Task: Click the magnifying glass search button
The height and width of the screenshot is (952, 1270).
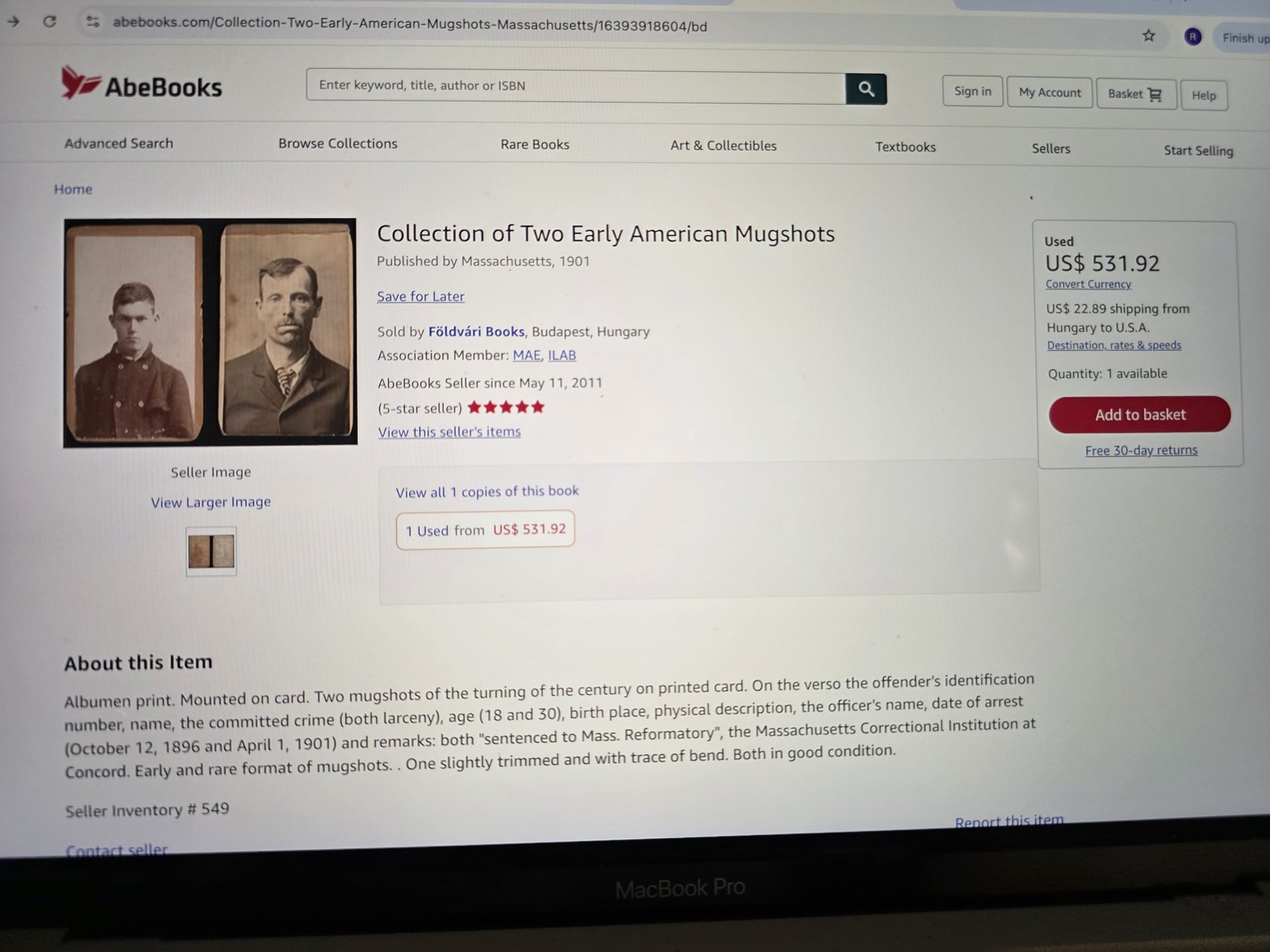Action: tap(866, 89)
